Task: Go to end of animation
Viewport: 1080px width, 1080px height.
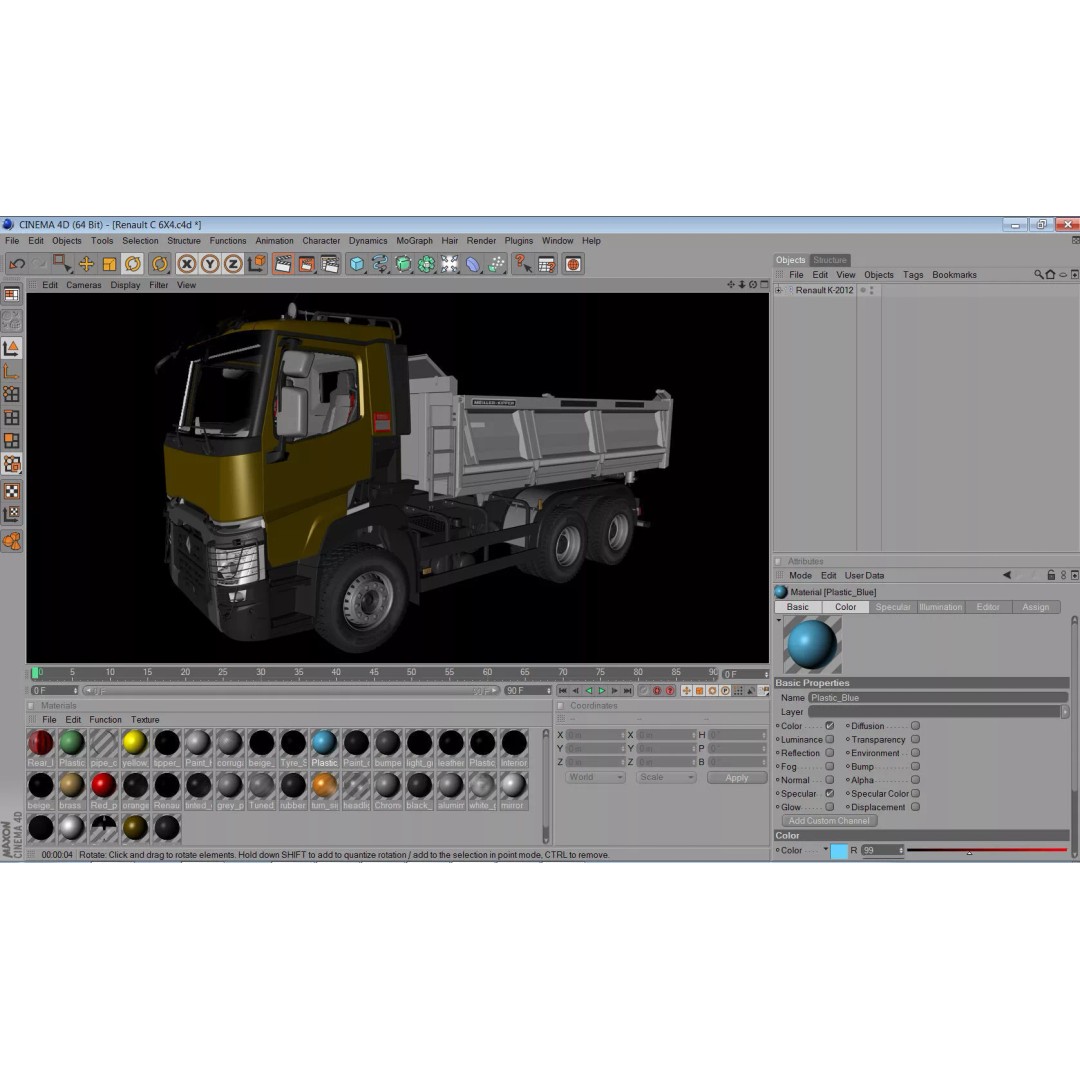Action: coord(627,690)
